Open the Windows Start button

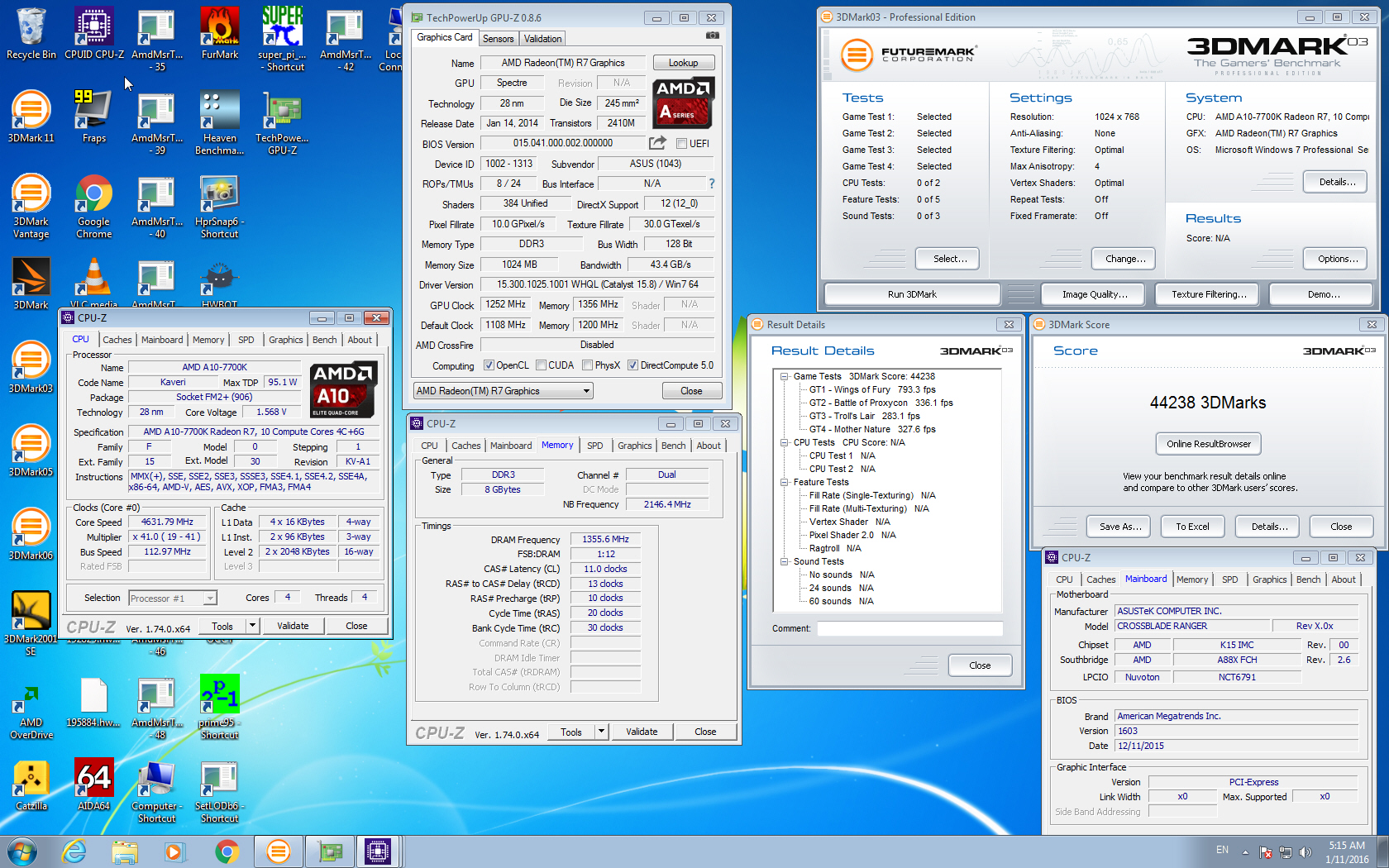coord(21,851)
